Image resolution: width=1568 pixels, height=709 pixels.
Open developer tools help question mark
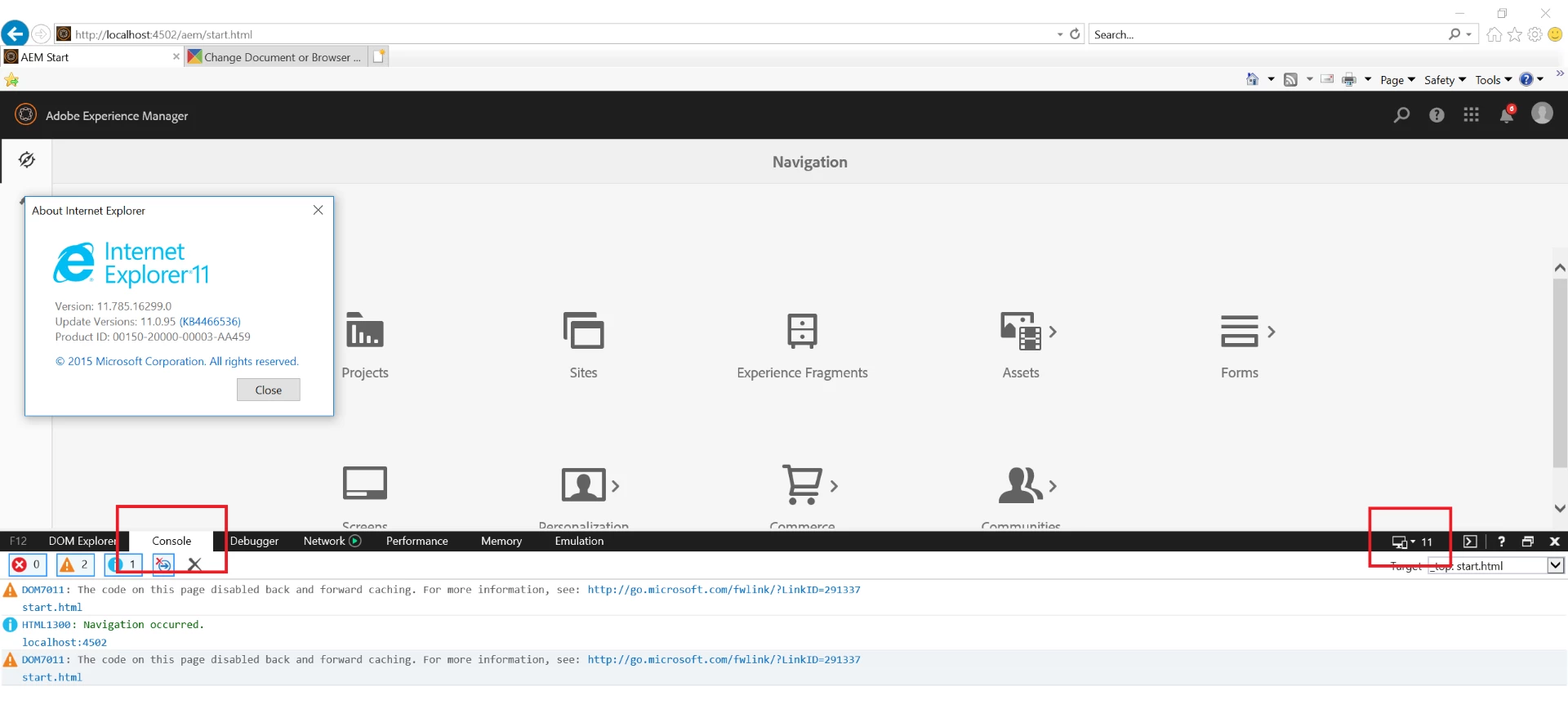pyautogui.click(x=1501, y=542)
